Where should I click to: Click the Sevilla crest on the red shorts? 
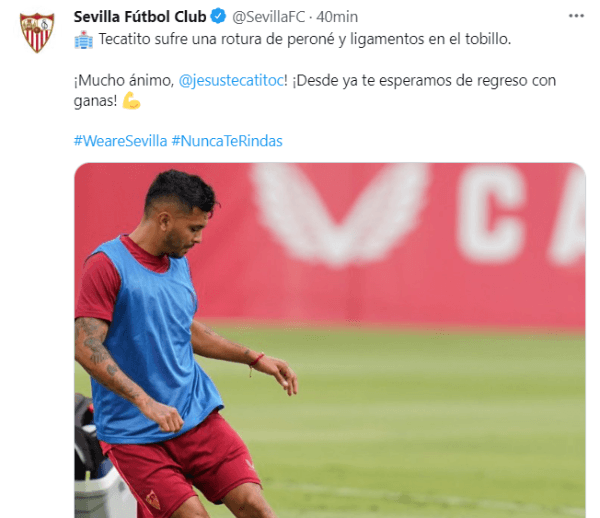click(x=153, y=500)
